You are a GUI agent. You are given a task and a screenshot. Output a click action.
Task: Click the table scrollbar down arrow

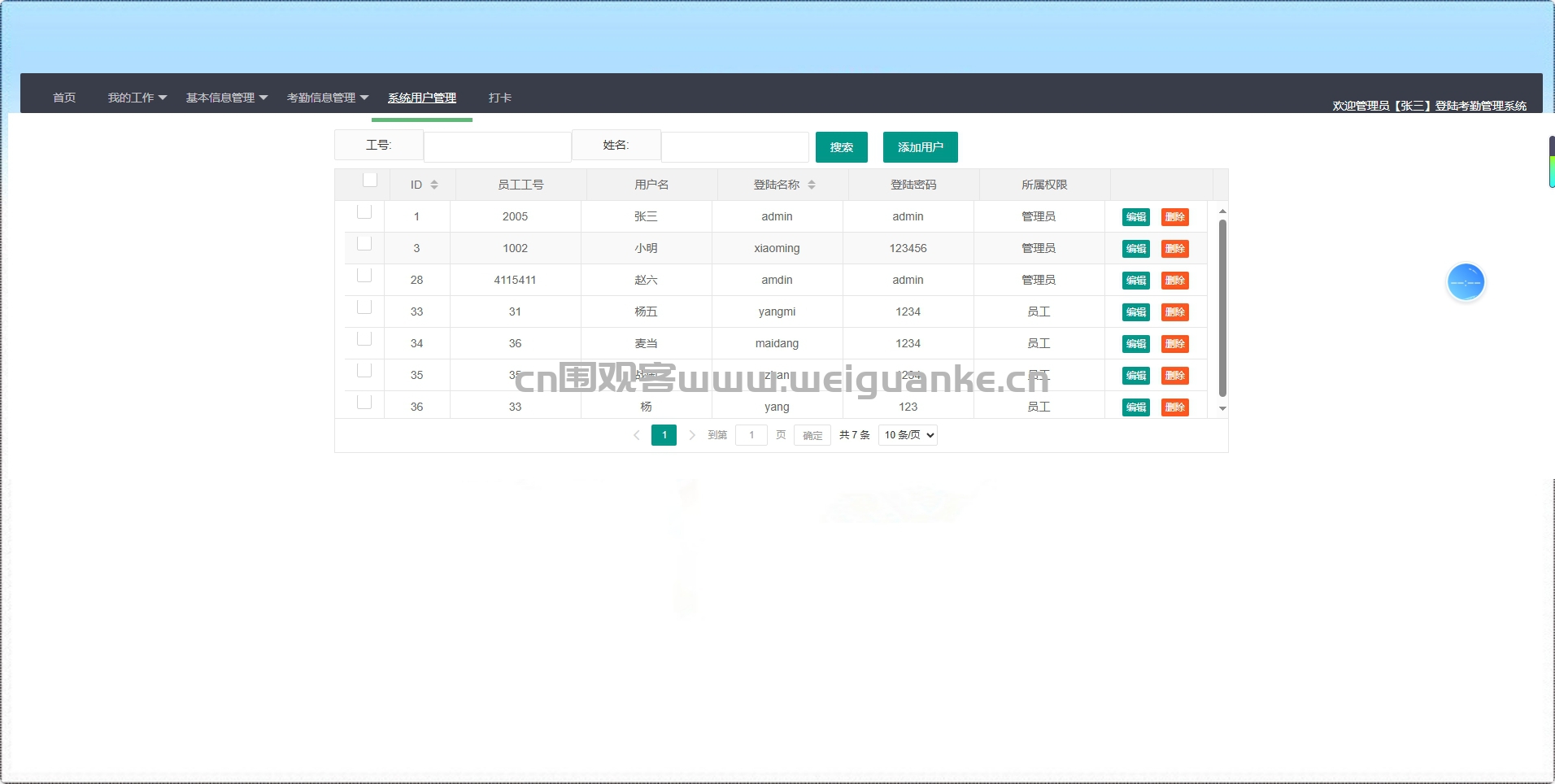(x=1222, y=409)
